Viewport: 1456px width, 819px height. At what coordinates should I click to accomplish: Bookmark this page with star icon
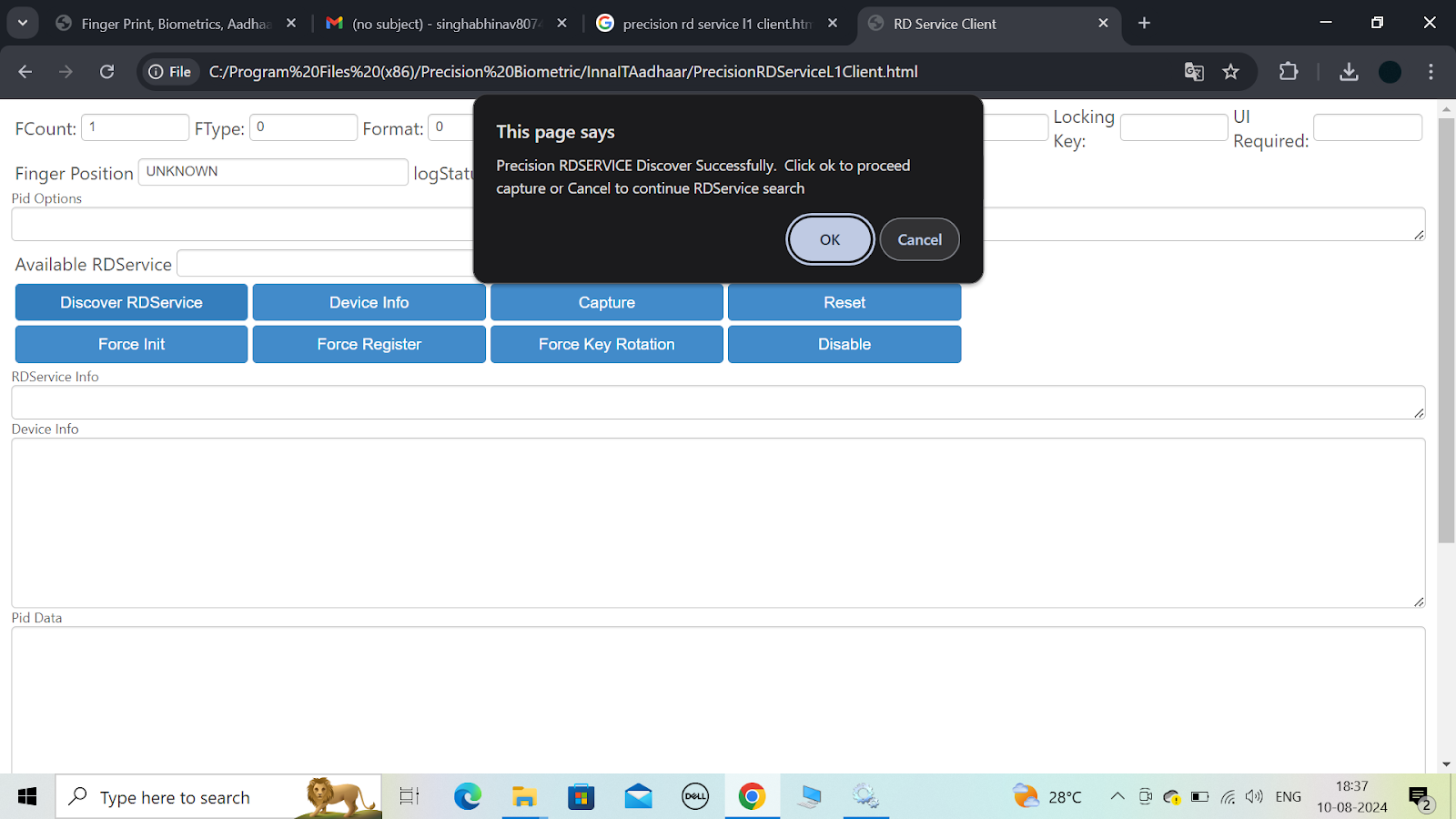pos(1230,72)
